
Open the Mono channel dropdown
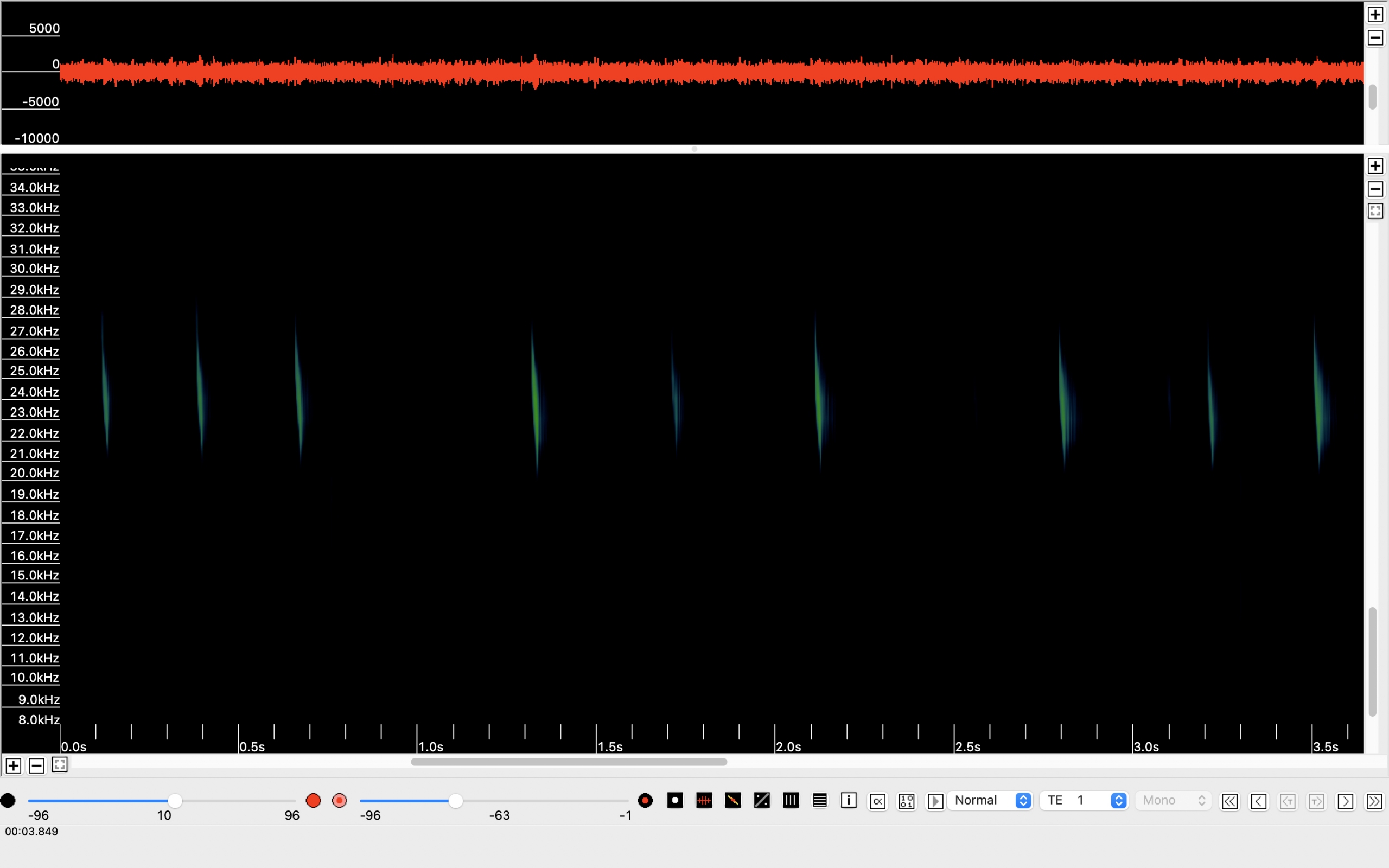click(x=1173, y=800)
